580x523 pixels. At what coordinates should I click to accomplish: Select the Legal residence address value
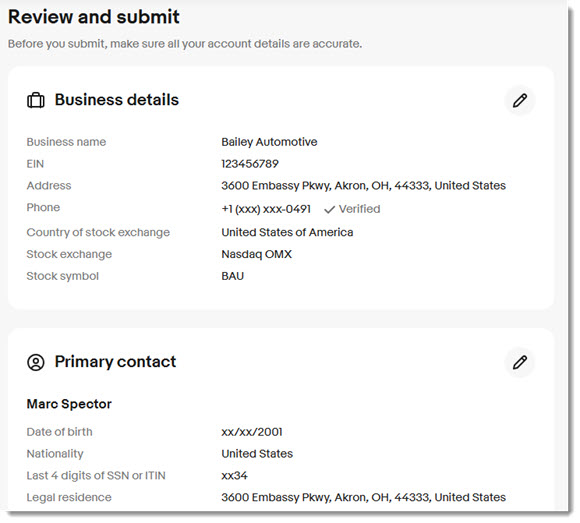coord(363,497)
